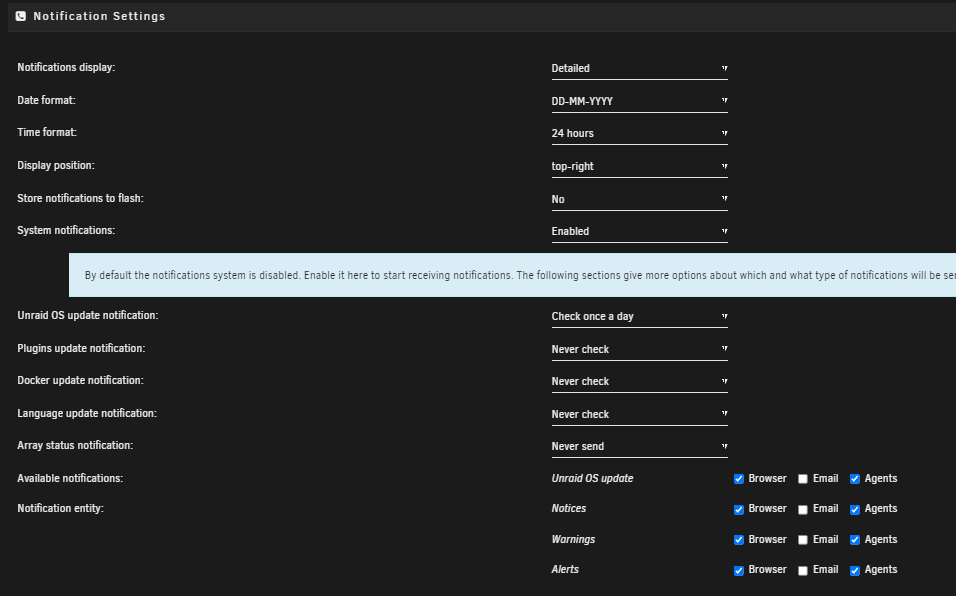Viewport: 956px width, 596px height.
Task: Open the Time format dropdown
Action: click(x=639, y=133)
